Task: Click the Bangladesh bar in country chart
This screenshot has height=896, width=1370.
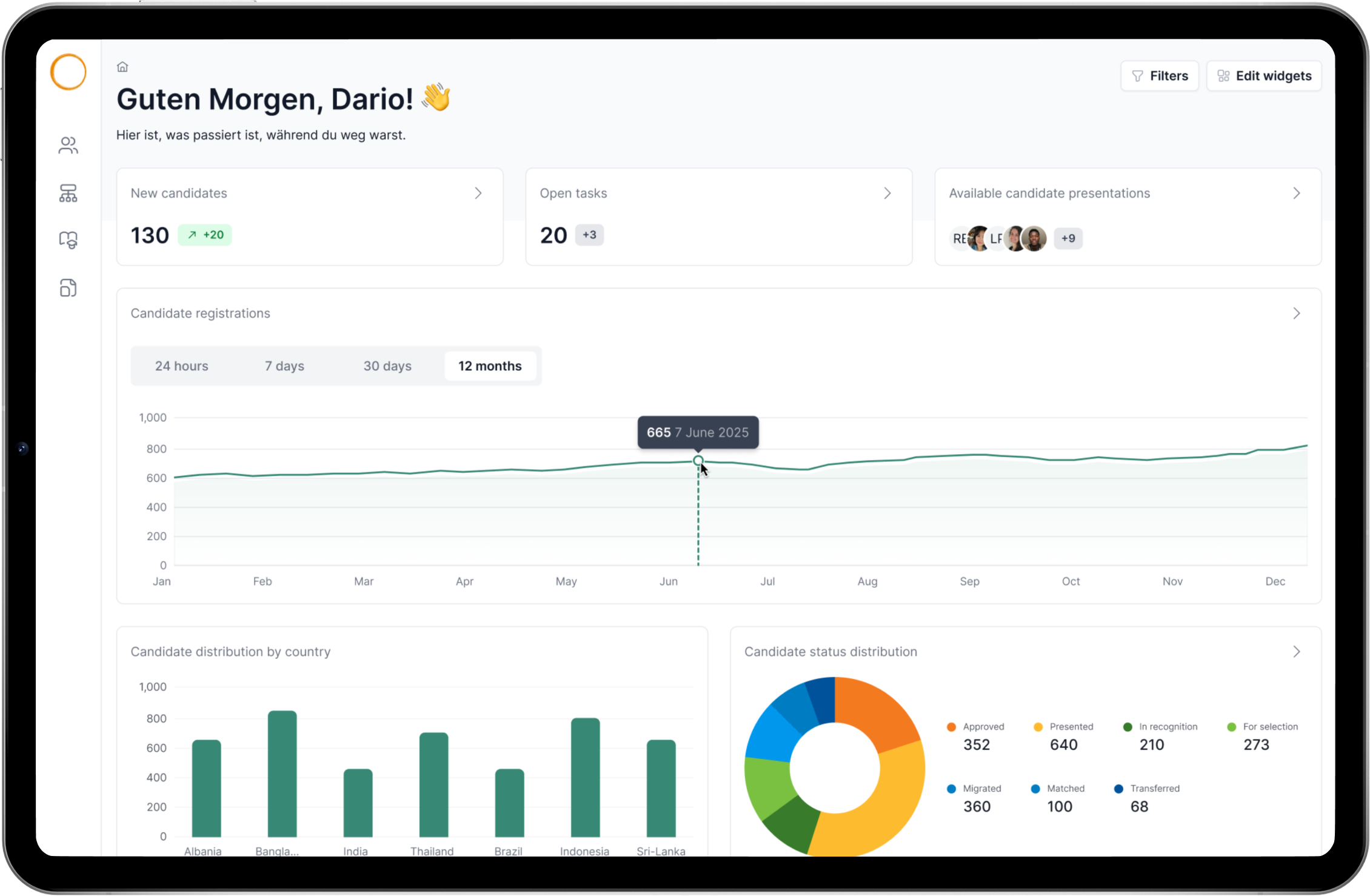Action: pyautogui.click(x=282, y=774)
